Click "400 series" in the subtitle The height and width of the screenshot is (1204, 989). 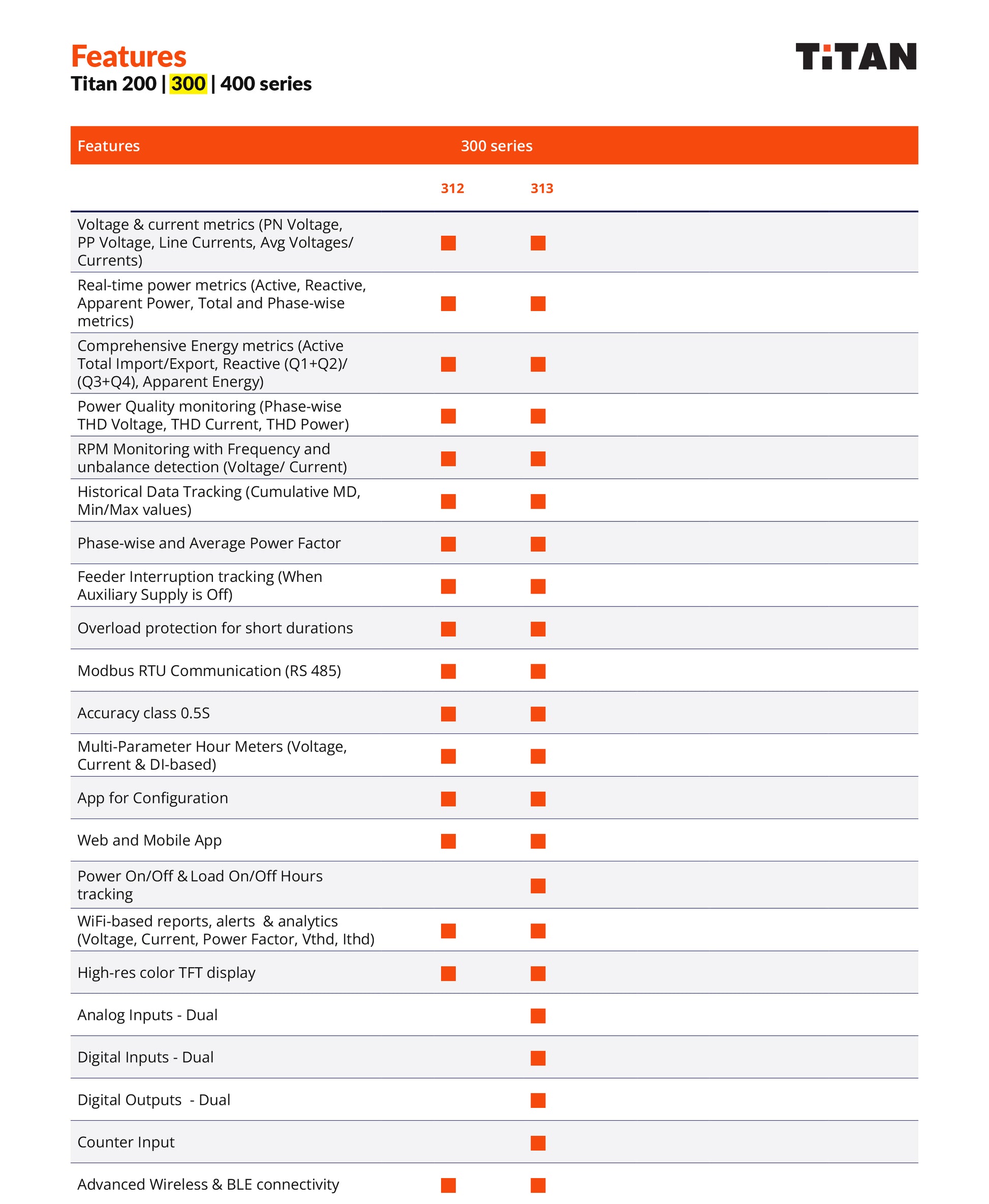click(266, 84)
